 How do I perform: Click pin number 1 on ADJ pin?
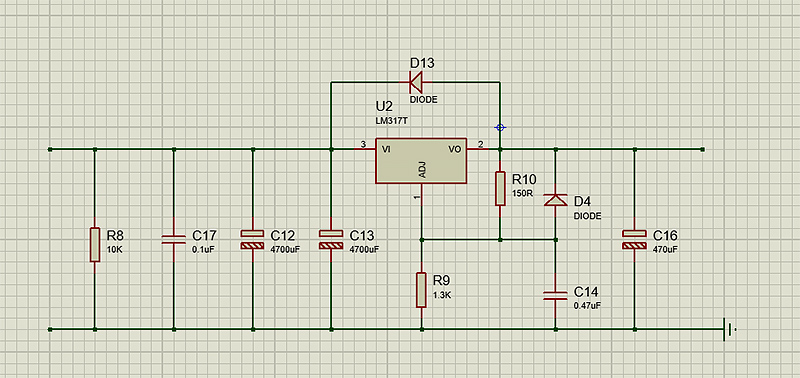pos(416,196)
